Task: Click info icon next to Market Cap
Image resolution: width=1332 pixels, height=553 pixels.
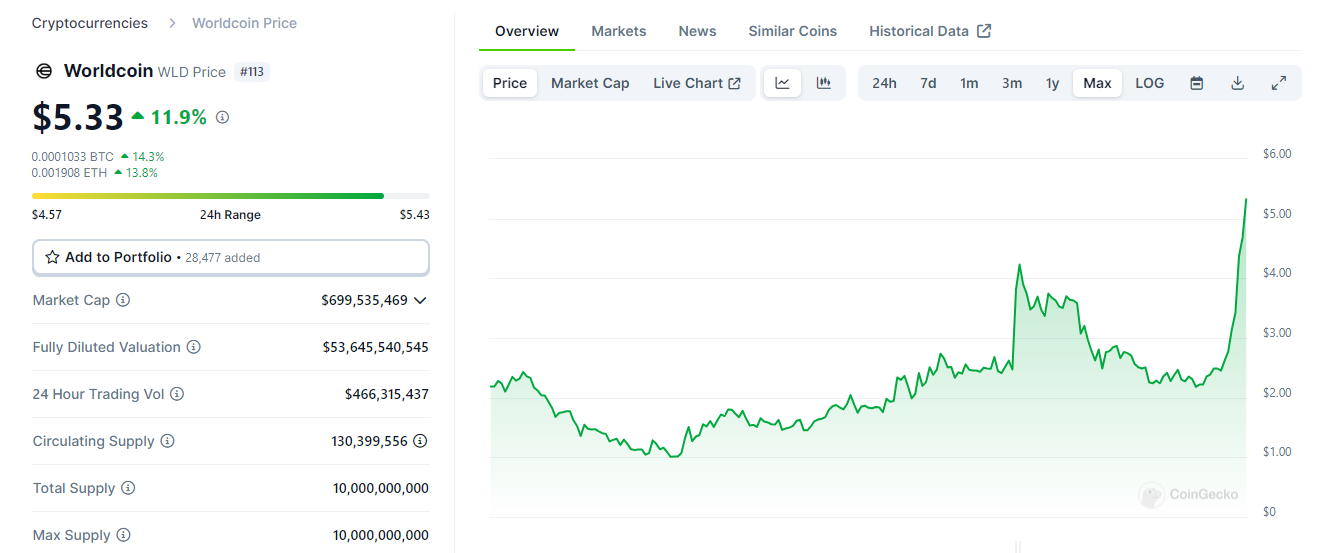Action: point(123,300)
